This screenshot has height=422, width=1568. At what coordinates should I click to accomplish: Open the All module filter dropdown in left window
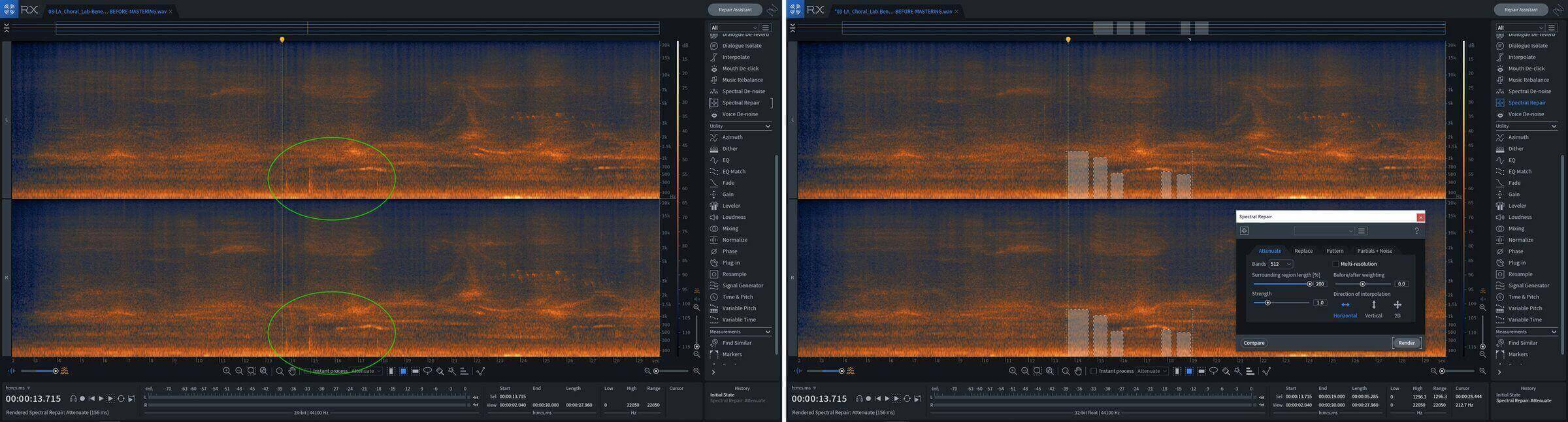(734, 27)
